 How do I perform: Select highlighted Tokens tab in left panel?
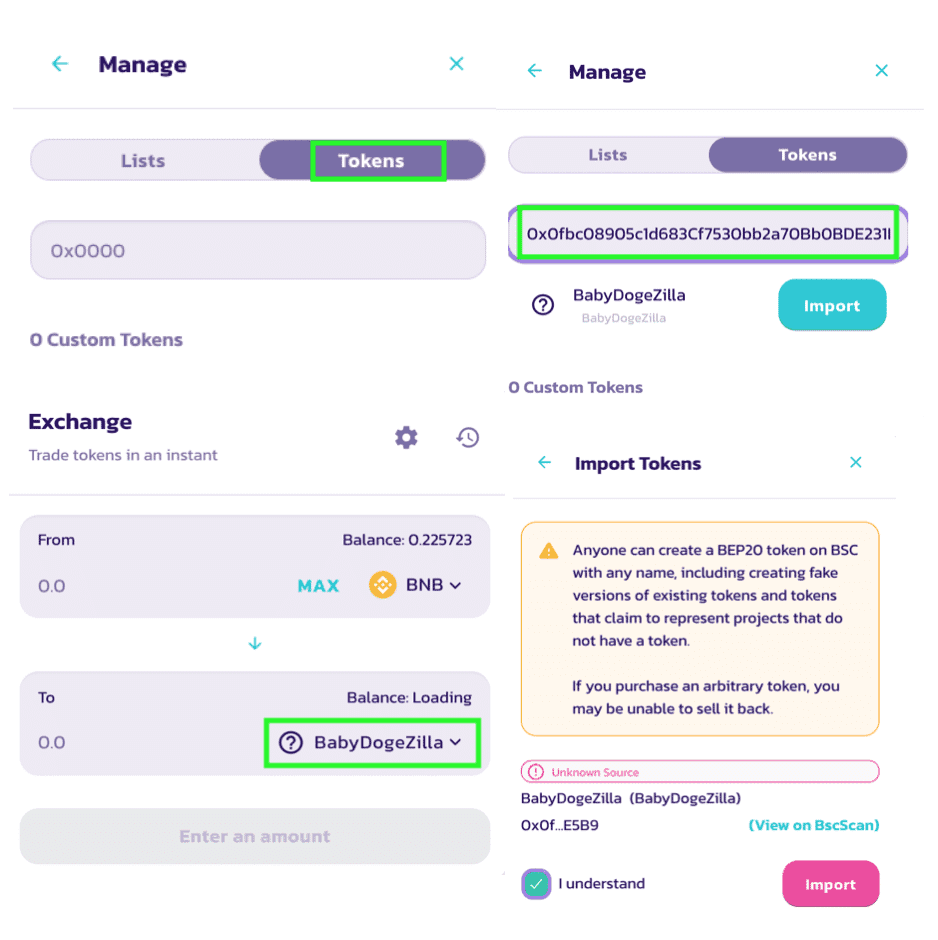(x=372, y=161)
